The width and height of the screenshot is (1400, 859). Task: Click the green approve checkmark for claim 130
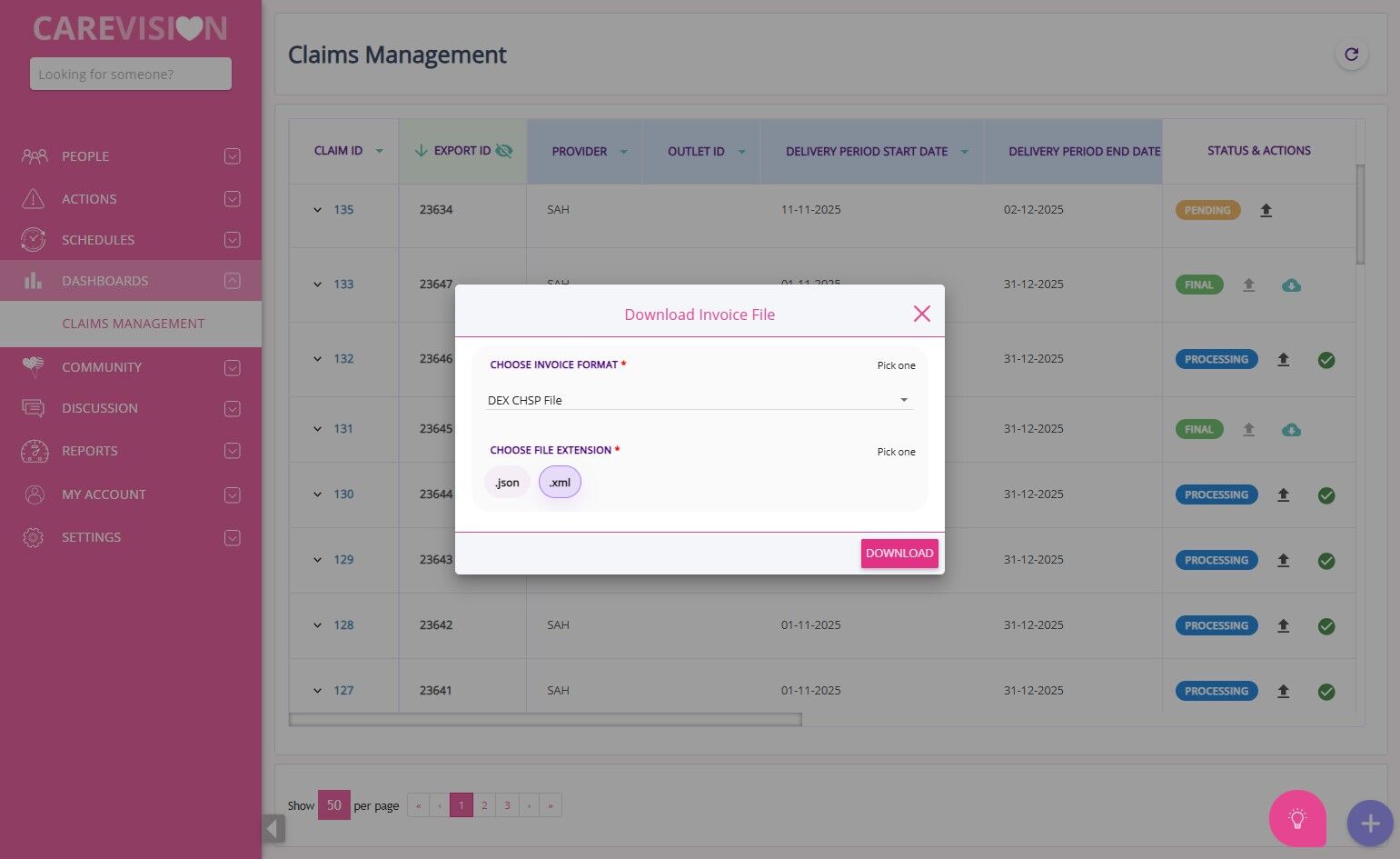(x=1326, y=495)
